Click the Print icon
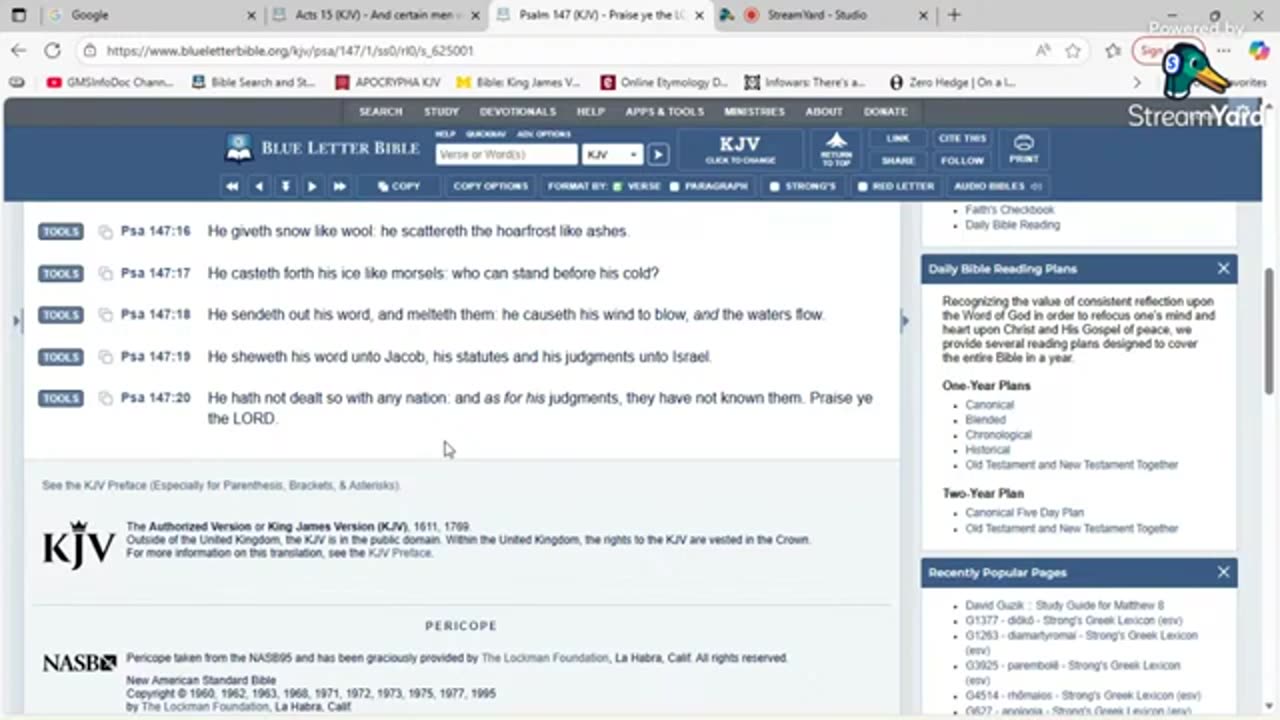1280x720 pixels. coord(1023,149)
